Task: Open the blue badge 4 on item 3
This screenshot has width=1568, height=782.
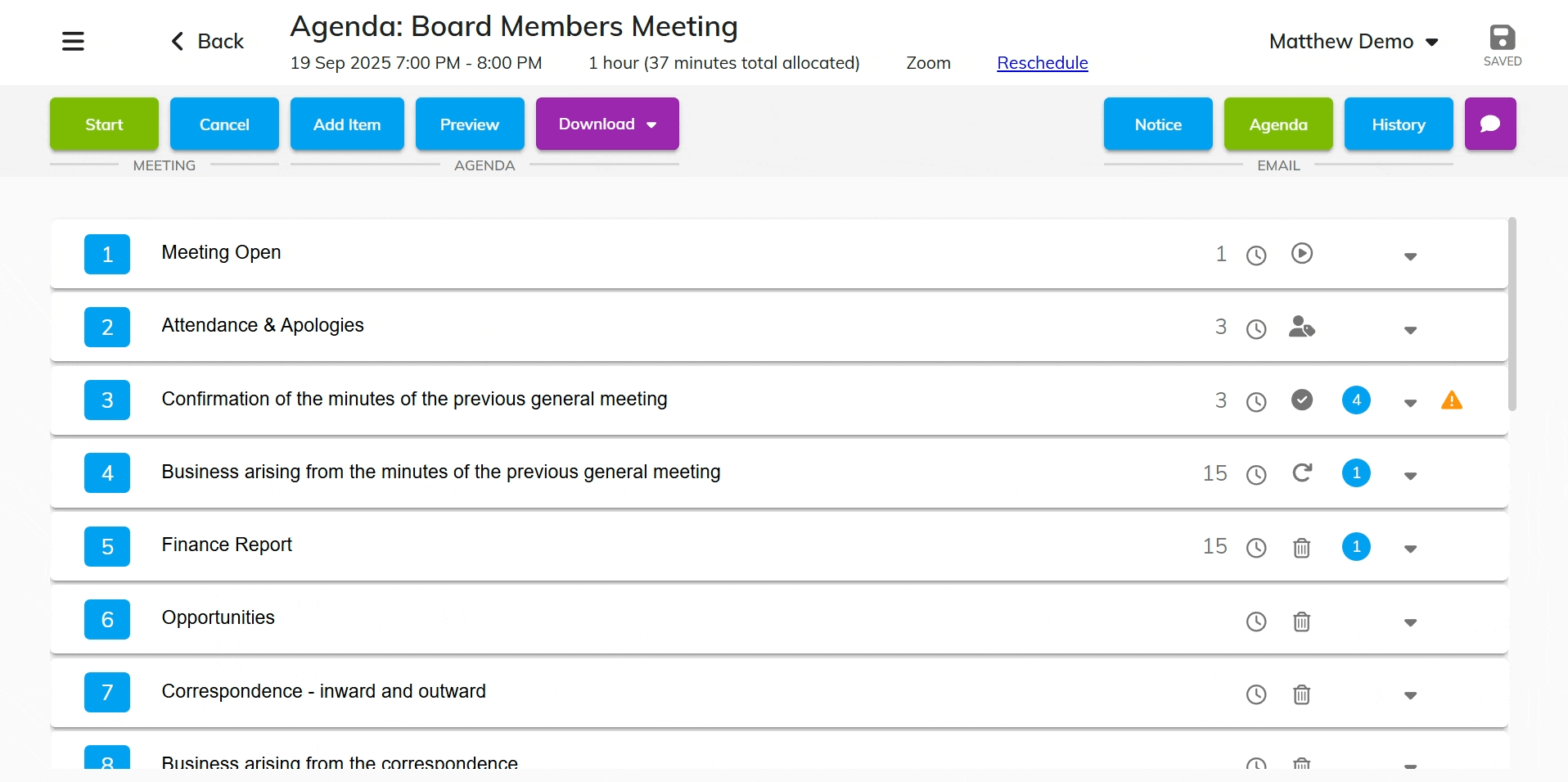Action: 1355,400
